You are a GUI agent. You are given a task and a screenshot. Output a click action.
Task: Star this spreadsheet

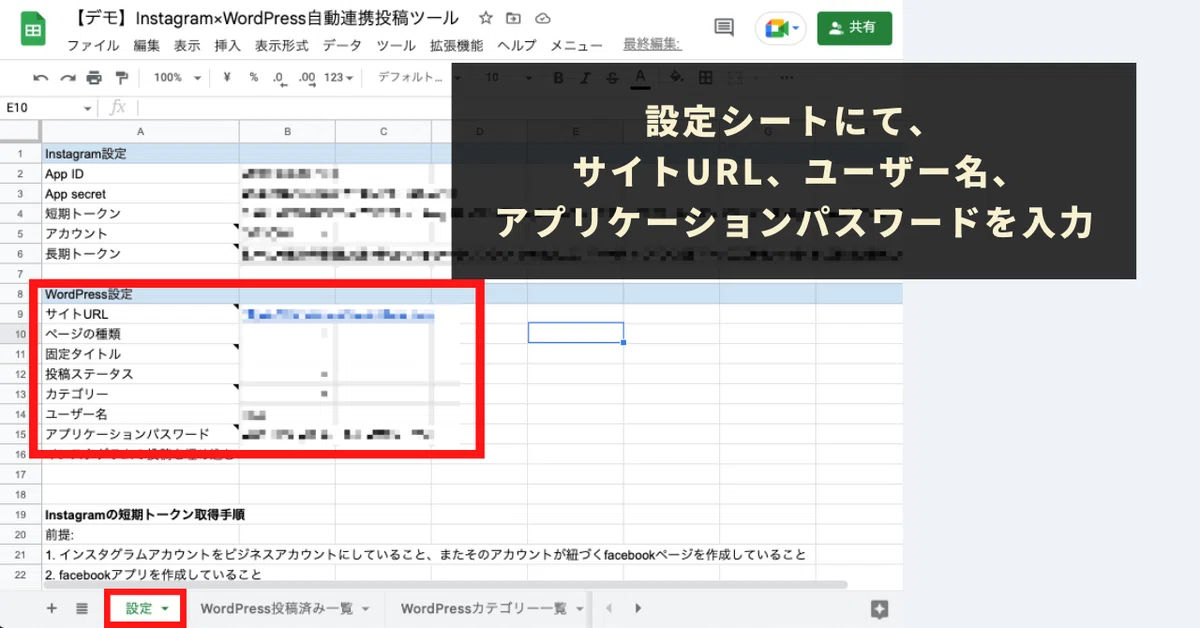pyautogui.click(x=485, y=18)
